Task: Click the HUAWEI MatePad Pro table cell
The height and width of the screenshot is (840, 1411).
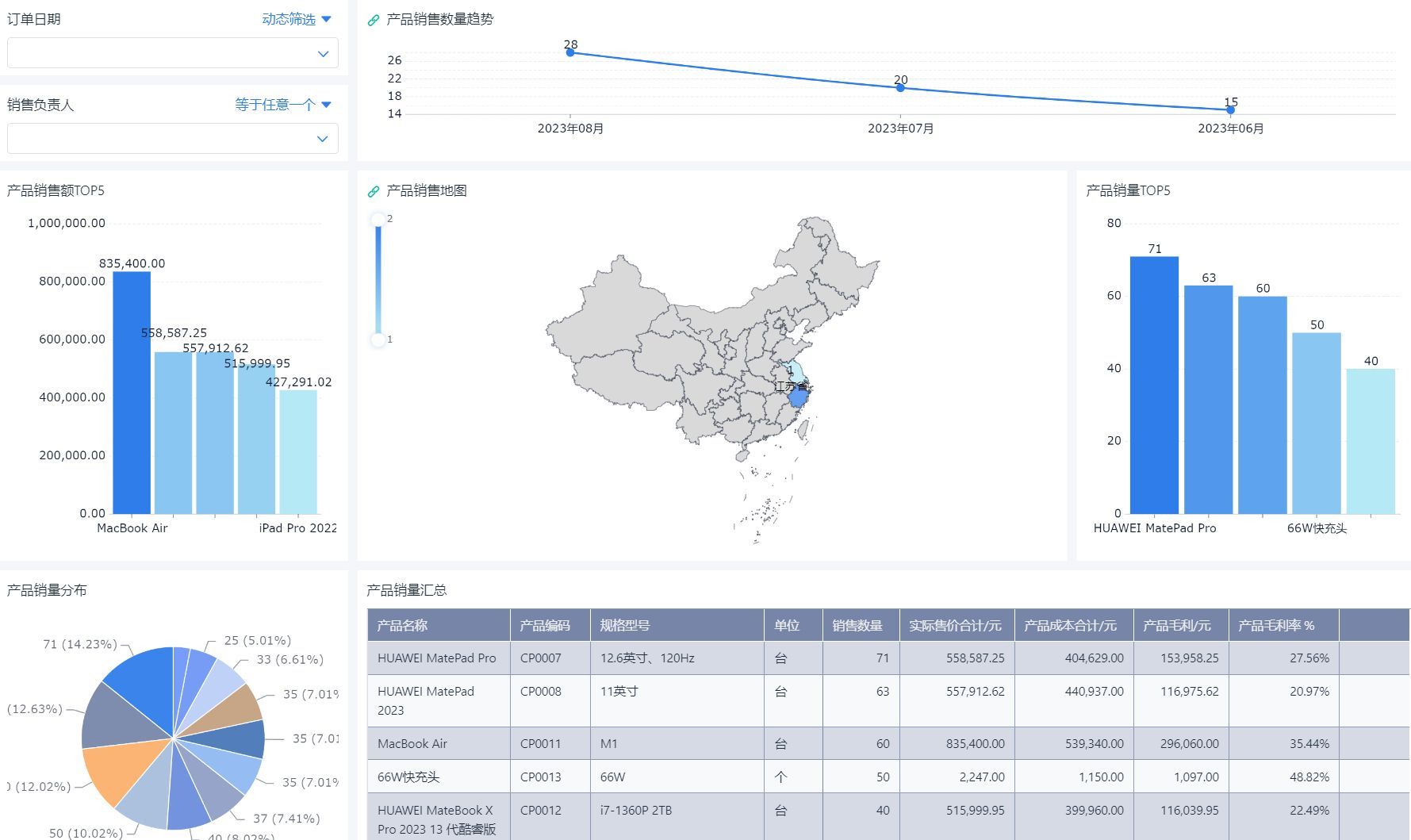Action: [437, 658]
